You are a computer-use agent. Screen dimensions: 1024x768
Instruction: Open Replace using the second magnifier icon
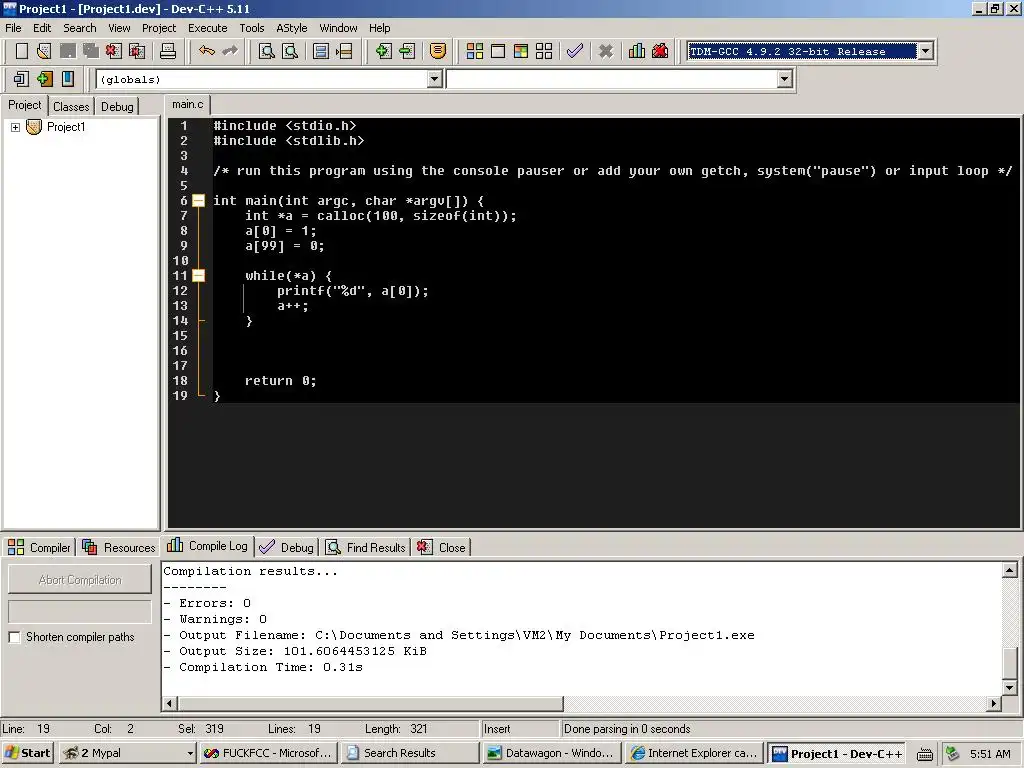point(290,51)
